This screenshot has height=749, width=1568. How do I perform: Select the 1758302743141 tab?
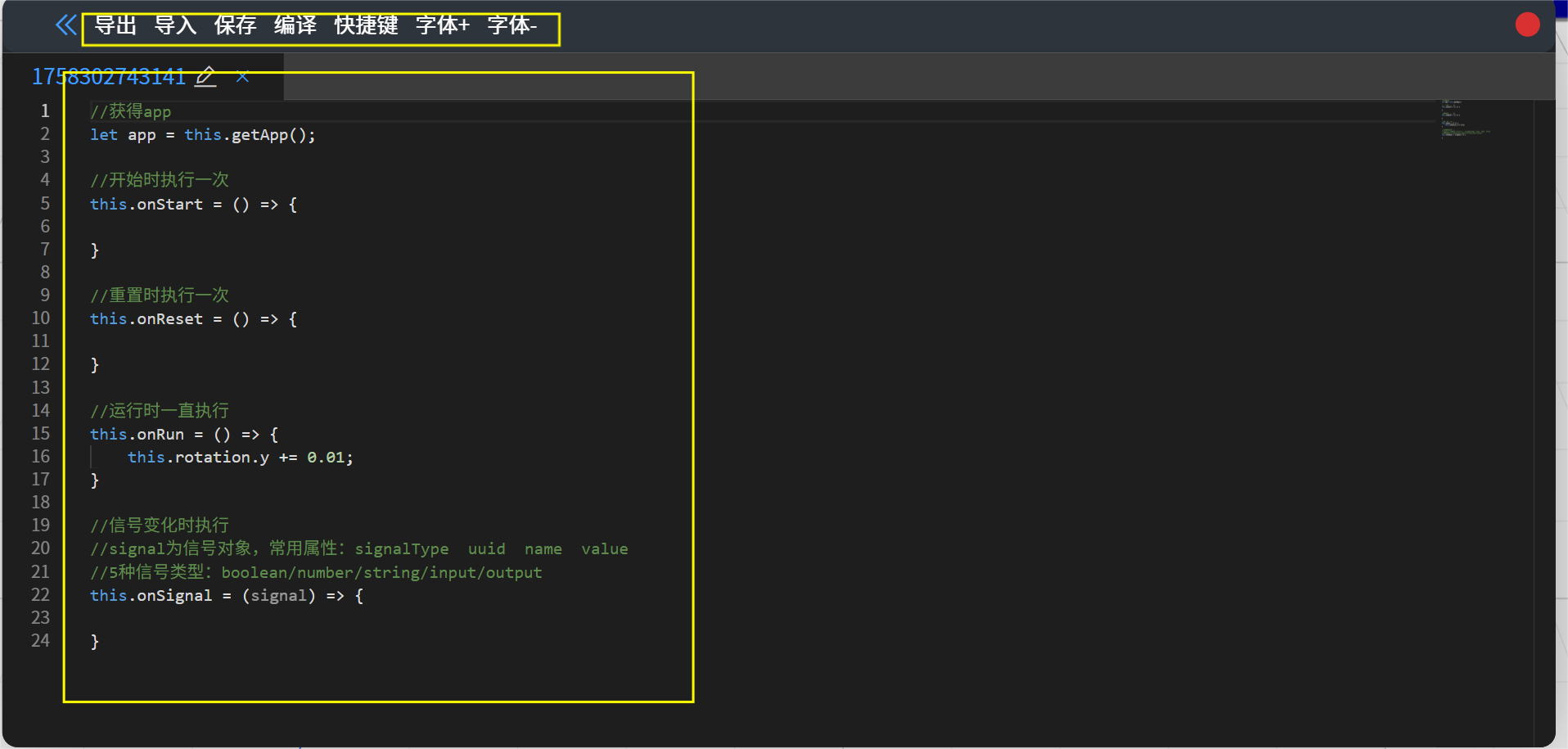(x=109, y=77)
